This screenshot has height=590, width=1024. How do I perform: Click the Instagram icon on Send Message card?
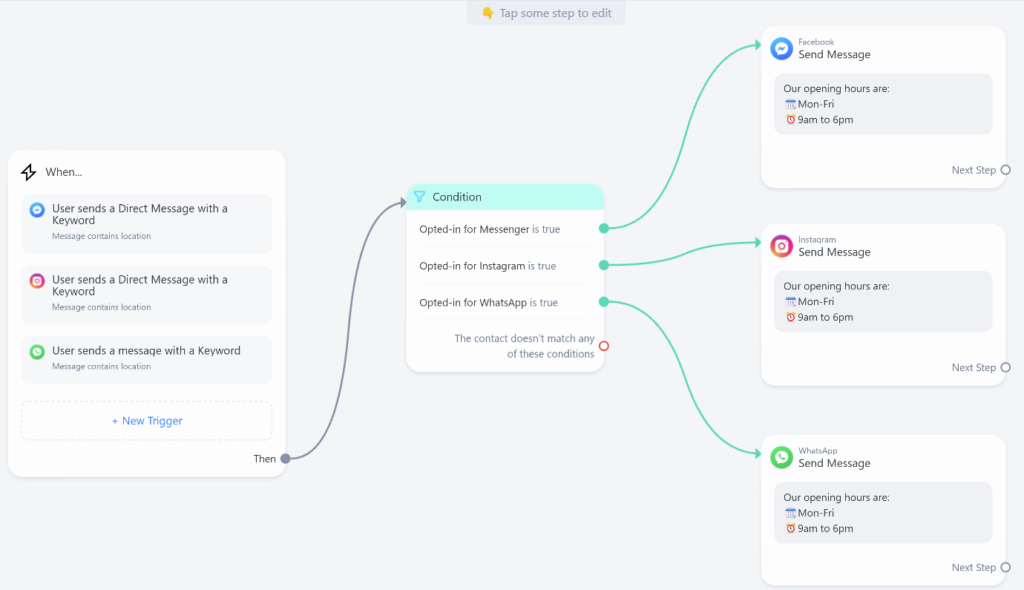coord(781,246)
